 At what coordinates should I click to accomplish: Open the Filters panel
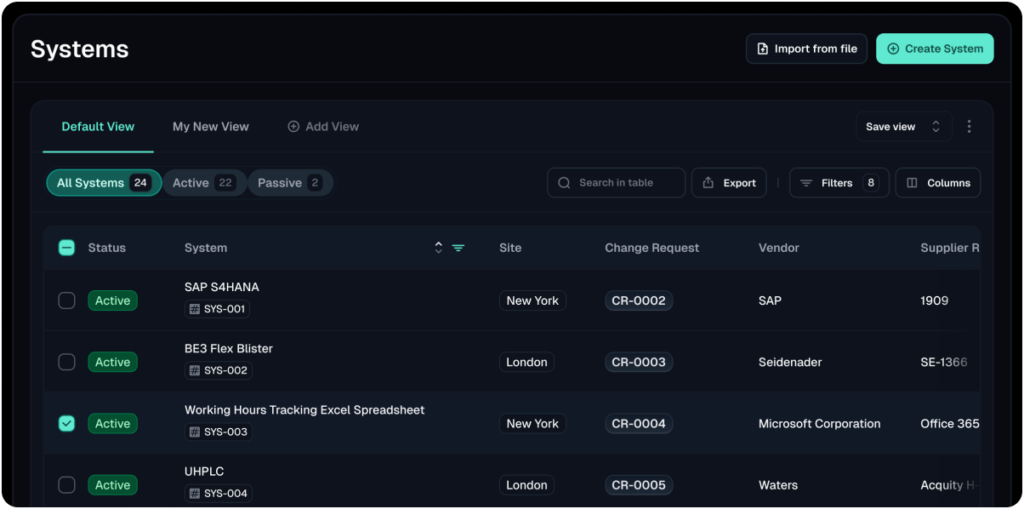(839, 183)
